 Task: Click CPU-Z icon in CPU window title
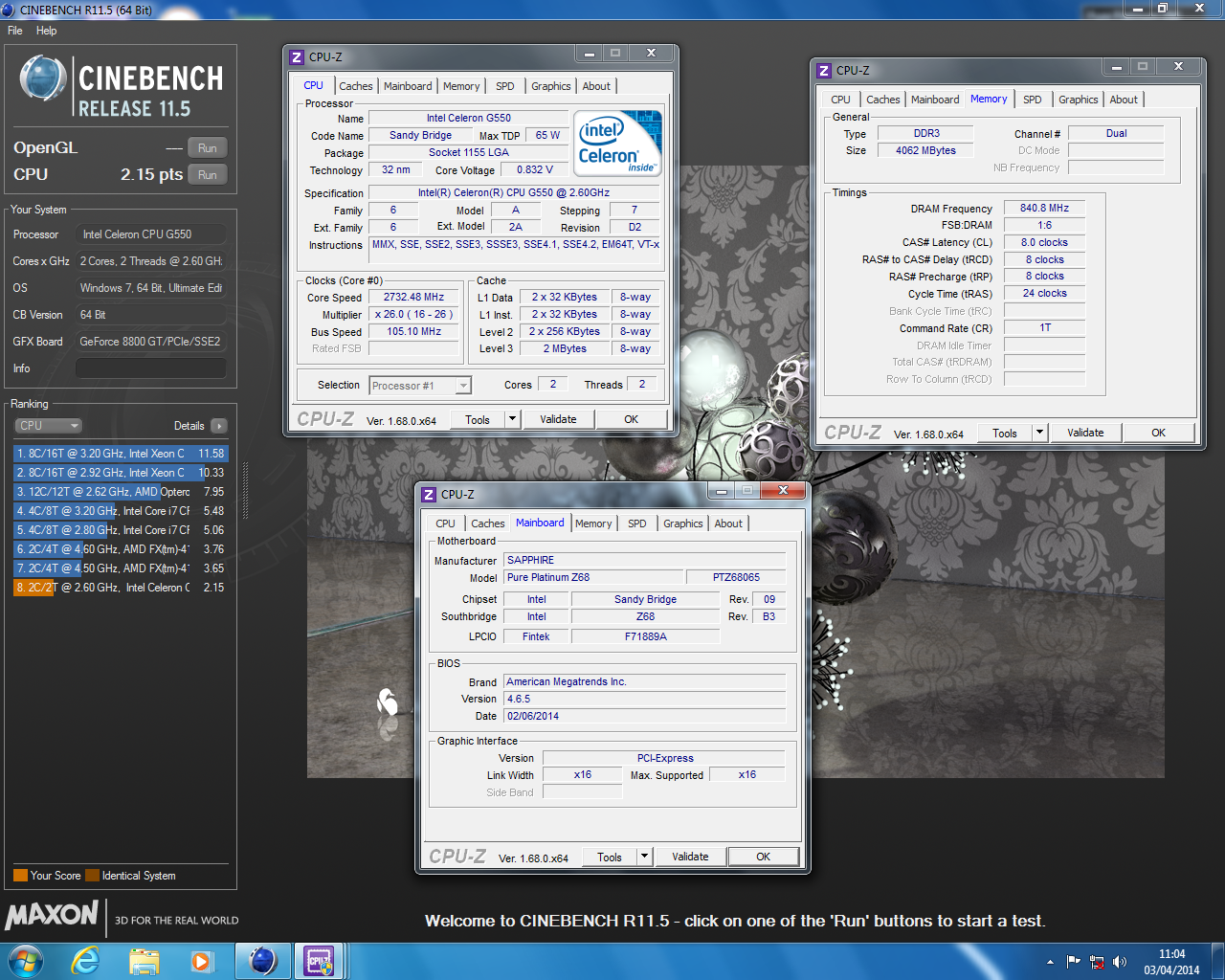click(x=297, y=57)
